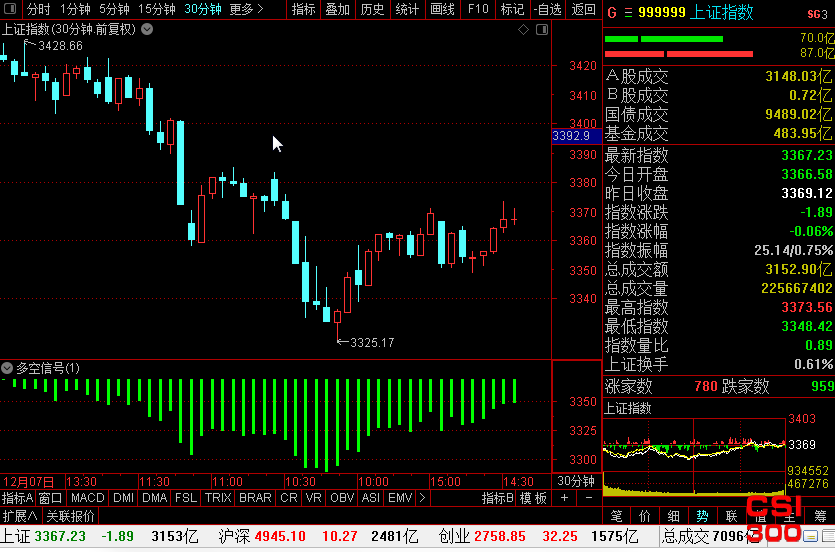Screen dimensions: 835x552
Task: Click the diamond icon above the chart
Action: [523, 30]
